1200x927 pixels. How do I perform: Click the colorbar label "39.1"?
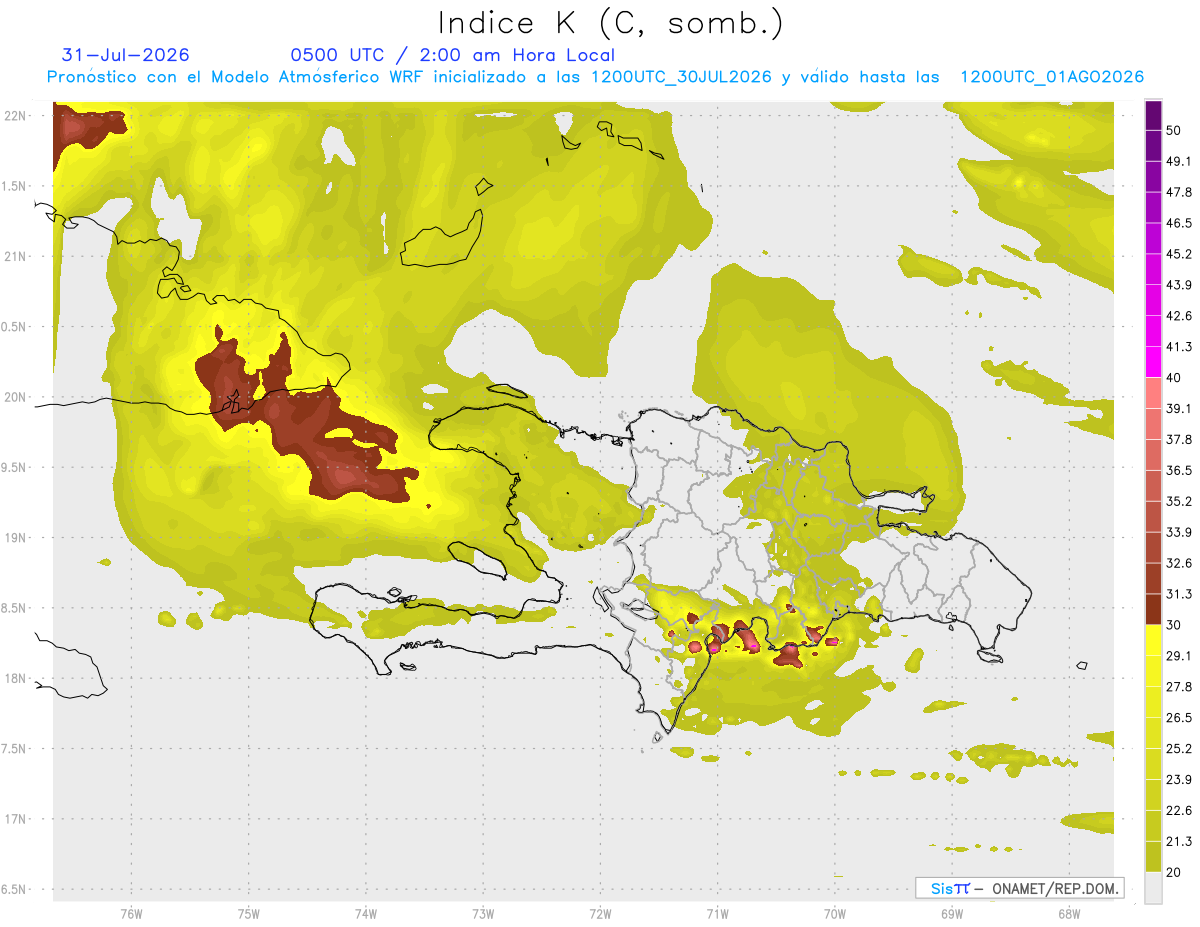[1179, 408]
